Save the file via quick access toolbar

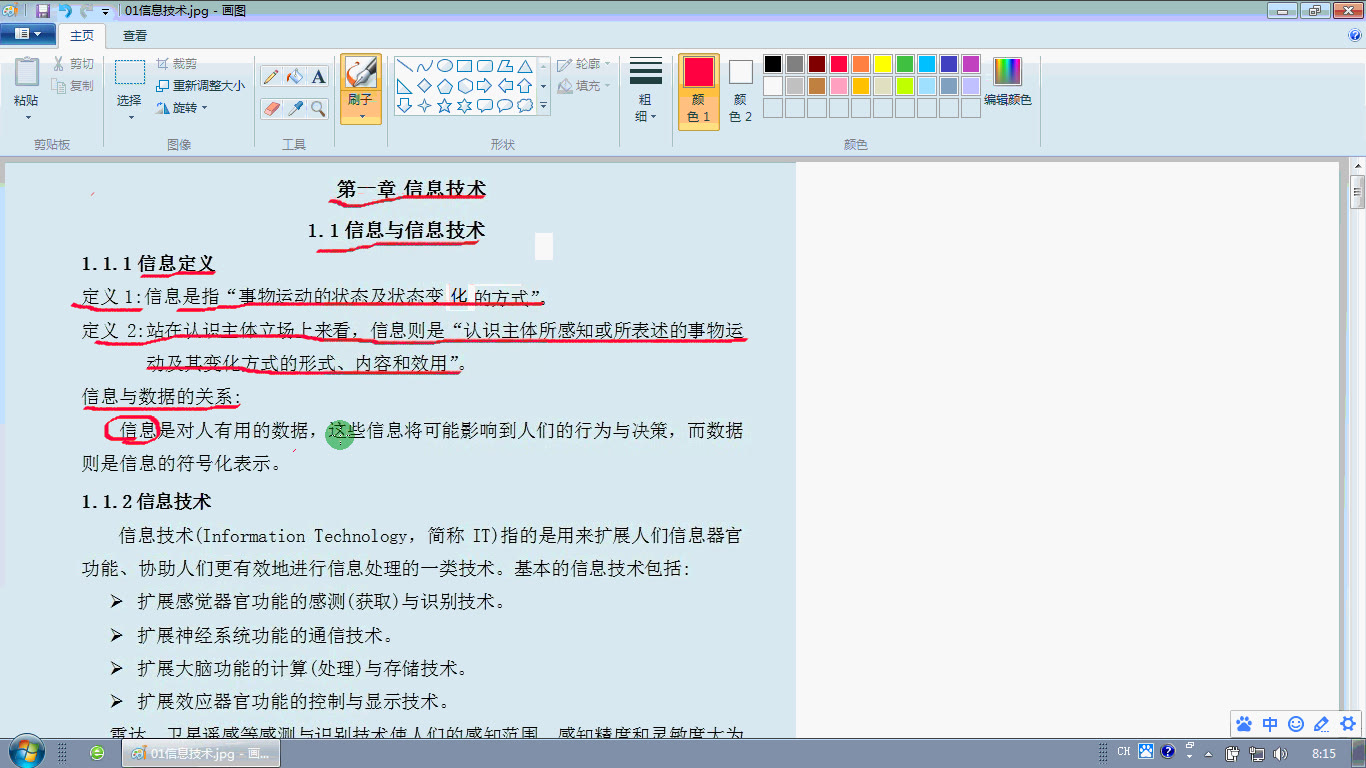click(43, 11)
